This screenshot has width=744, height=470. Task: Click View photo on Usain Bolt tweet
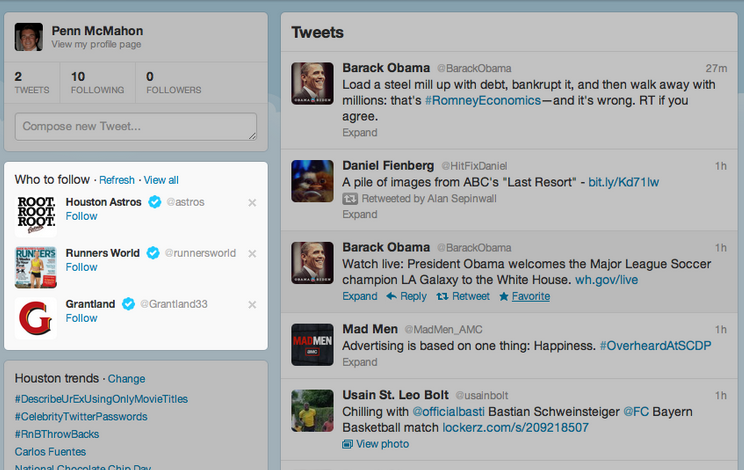382,444
